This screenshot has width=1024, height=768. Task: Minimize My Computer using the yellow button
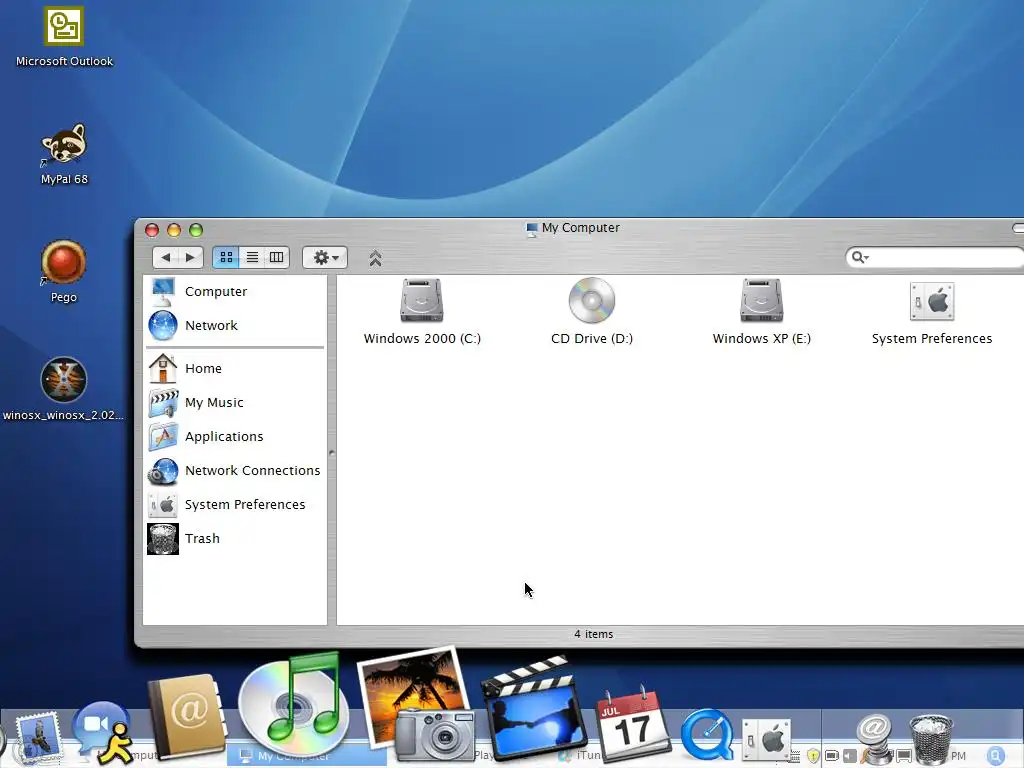tap(174, 230)
